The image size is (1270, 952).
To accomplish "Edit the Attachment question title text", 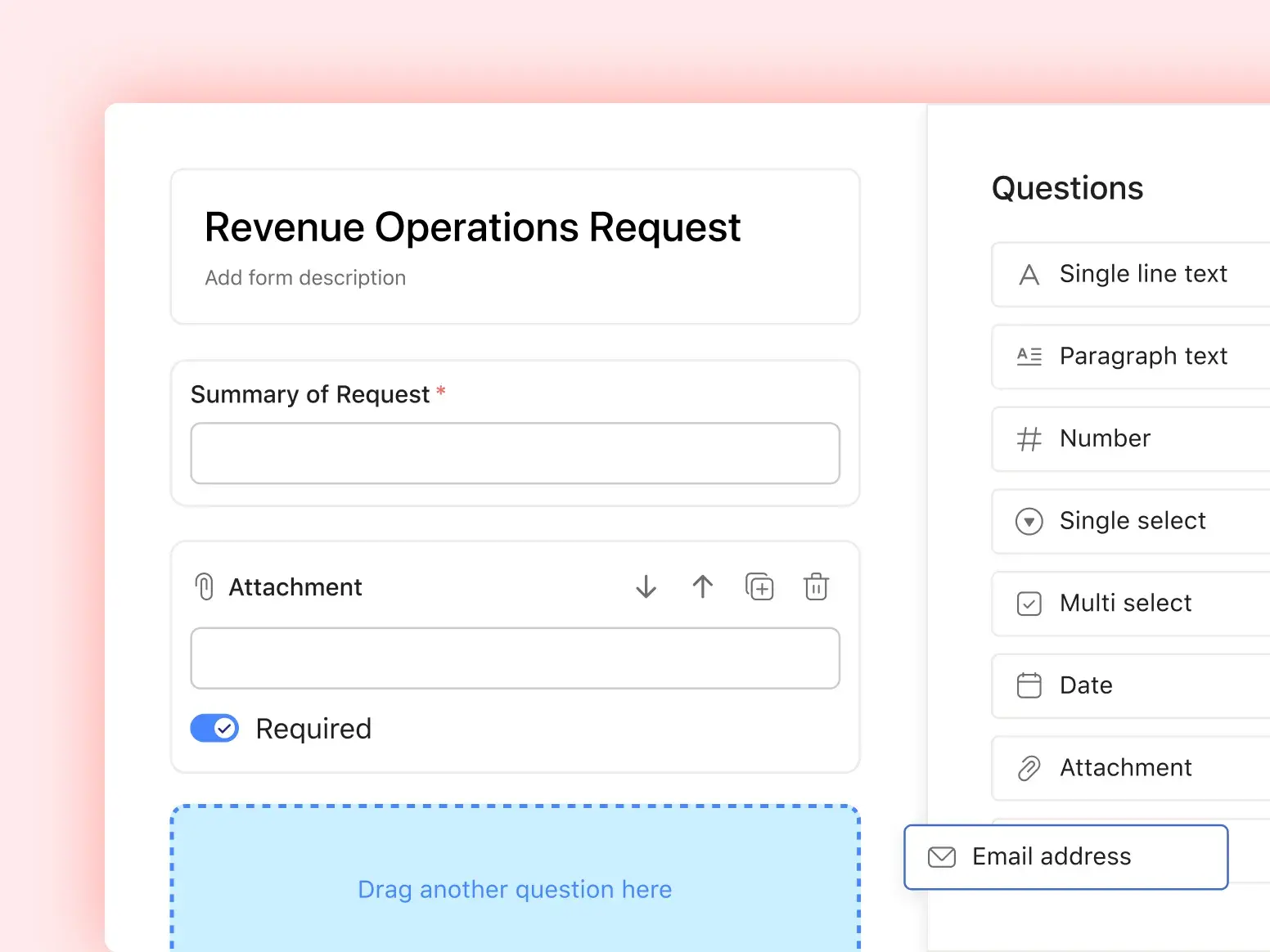I will click(295, 587).
